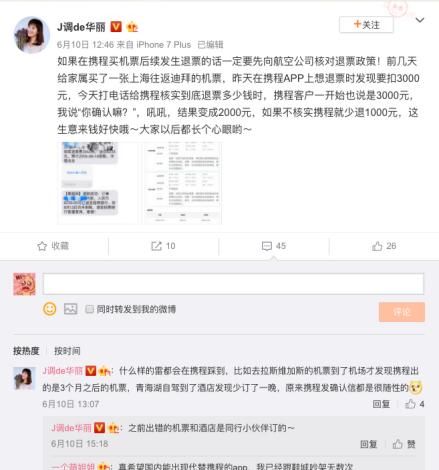Open the first attached chat screenshot thumbnail
Image resolution: width=439 pixels, height=470 pixels.
click(97, 183)
